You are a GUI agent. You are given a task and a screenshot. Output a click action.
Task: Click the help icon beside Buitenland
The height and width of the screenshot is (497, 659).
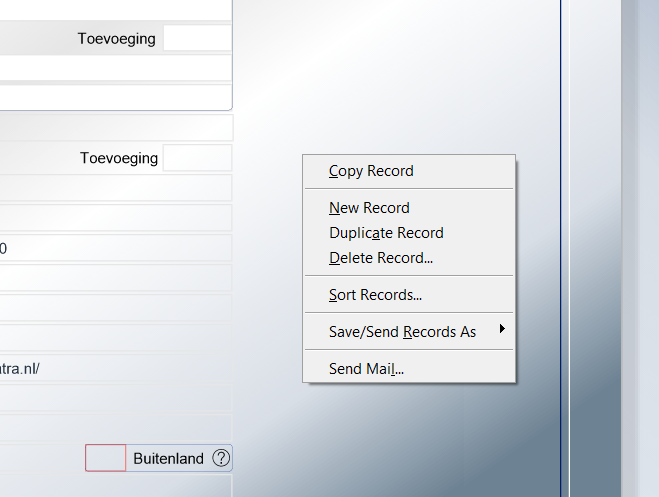coord(221,459)
